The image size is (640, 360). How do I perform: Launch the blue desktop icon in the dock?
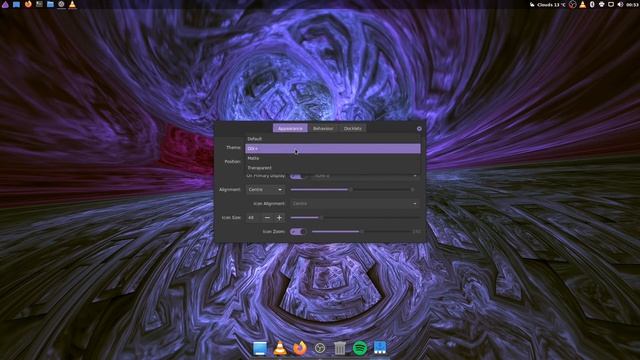click(x=260, y=348)
